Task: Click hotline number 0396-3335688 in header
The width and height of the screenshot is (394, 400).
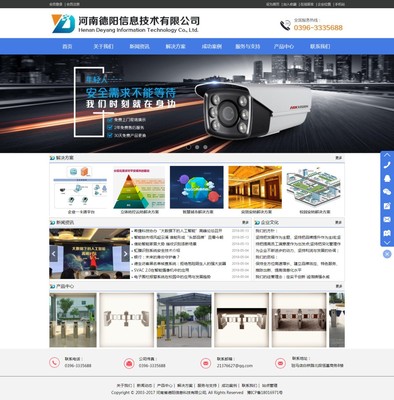Action: click(318, 28)
